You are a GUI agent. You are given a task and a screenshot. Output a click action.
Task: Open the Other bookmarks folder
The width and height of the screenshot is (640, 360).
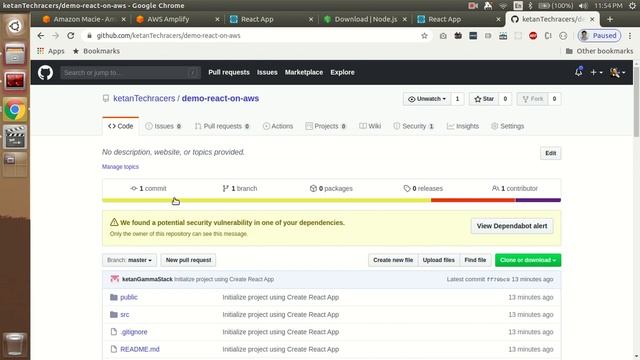pos(599,51)
